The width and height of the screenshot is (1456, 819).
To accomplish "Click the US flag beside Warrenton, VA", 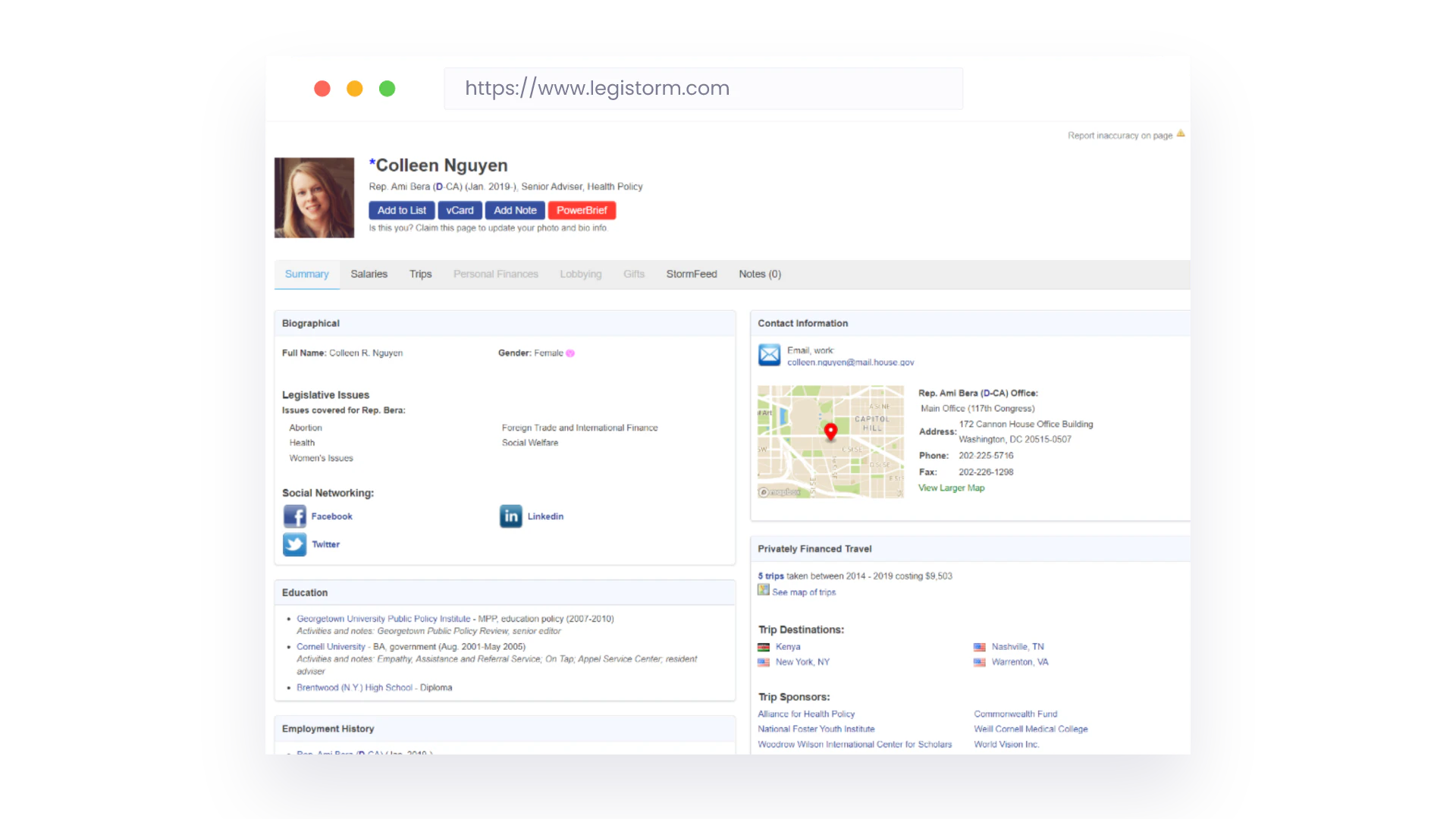I will click(978, 662).
